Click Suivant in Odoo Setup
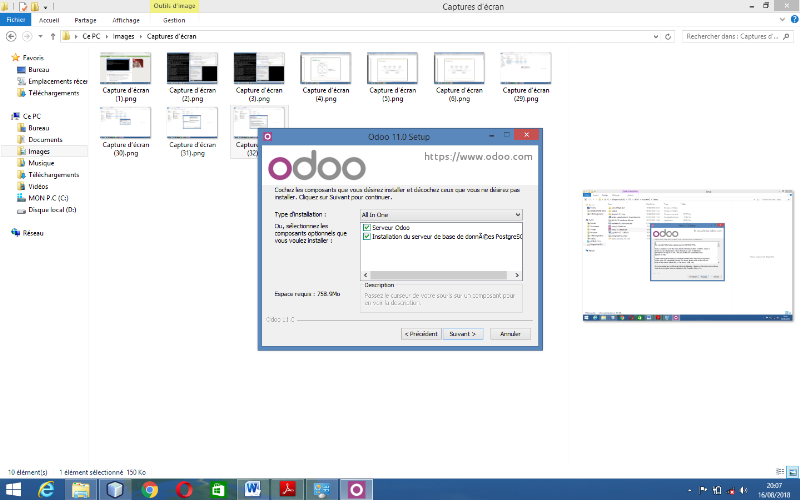This screenshot has height=500, width=800. (463, 334)
